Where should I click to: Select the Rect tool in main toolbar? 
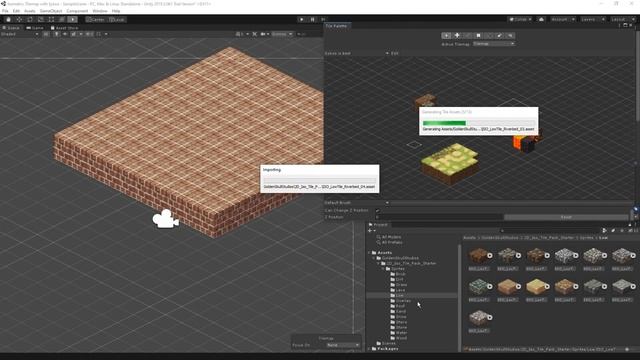(51, 19)
